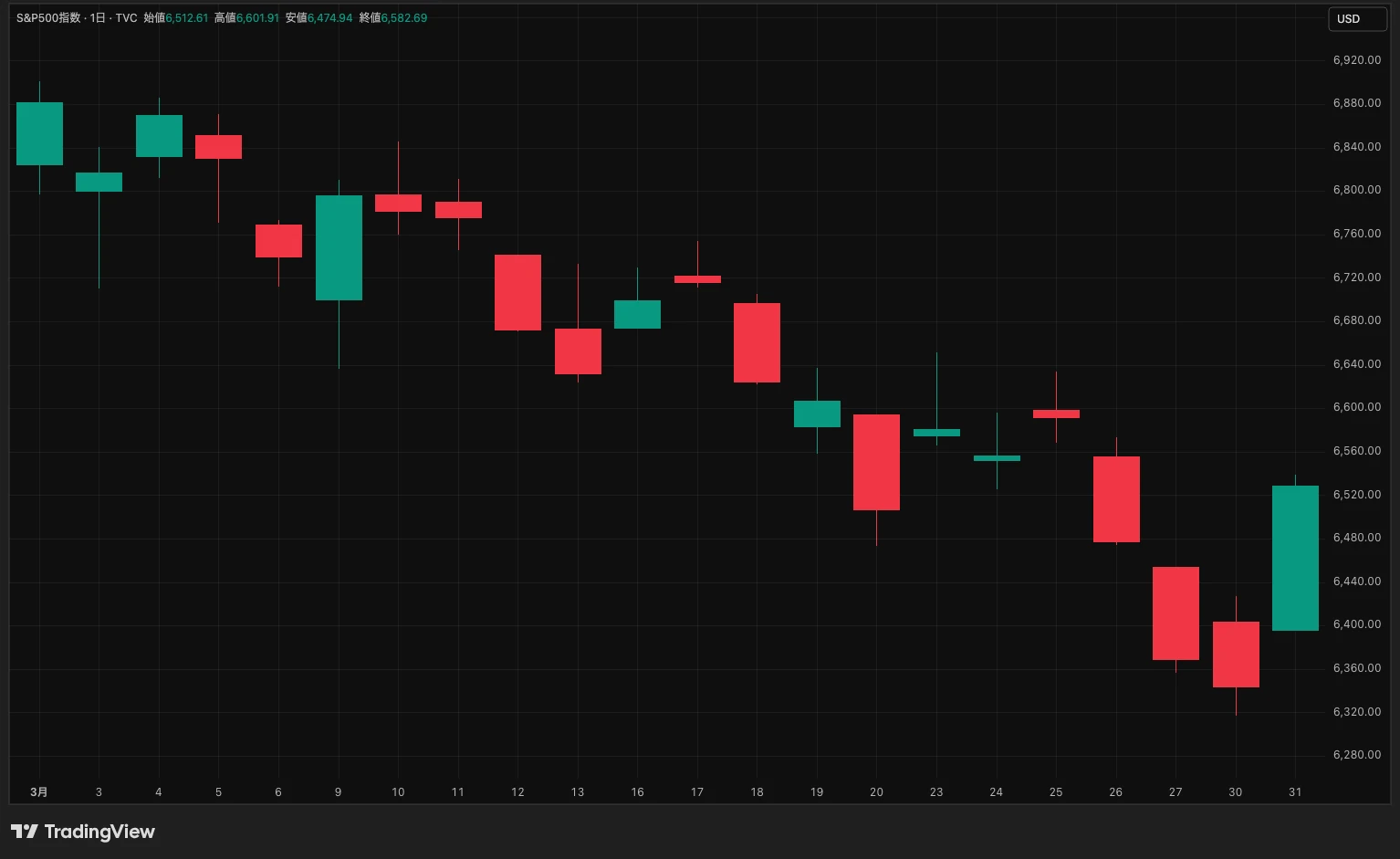Screen dimensions: 1400x859
Task: Click the S&P500指数 symbol title
Action: (x=48, y=18)
